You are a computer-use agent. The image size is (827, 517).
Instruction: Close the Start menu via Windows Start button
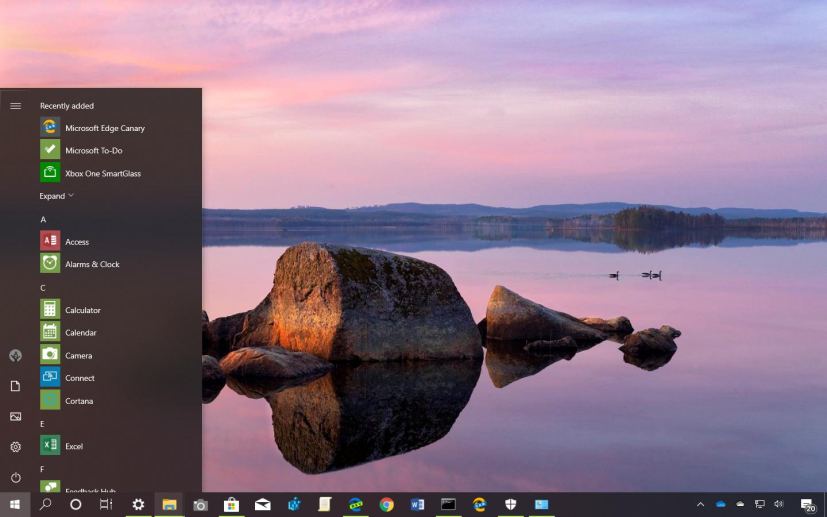pyautogui.click(x=15, y=504)
